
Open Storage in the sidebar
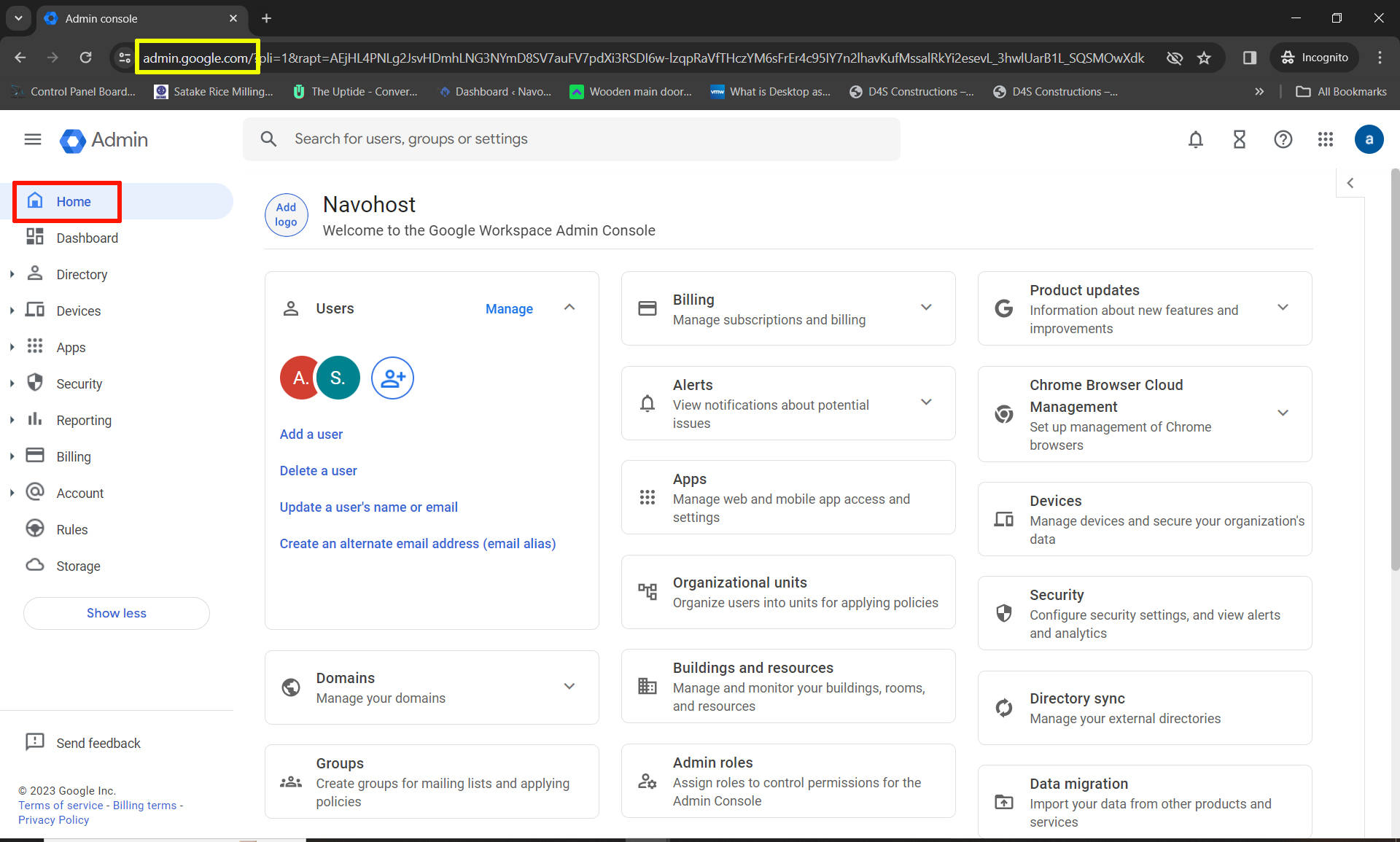117,566
